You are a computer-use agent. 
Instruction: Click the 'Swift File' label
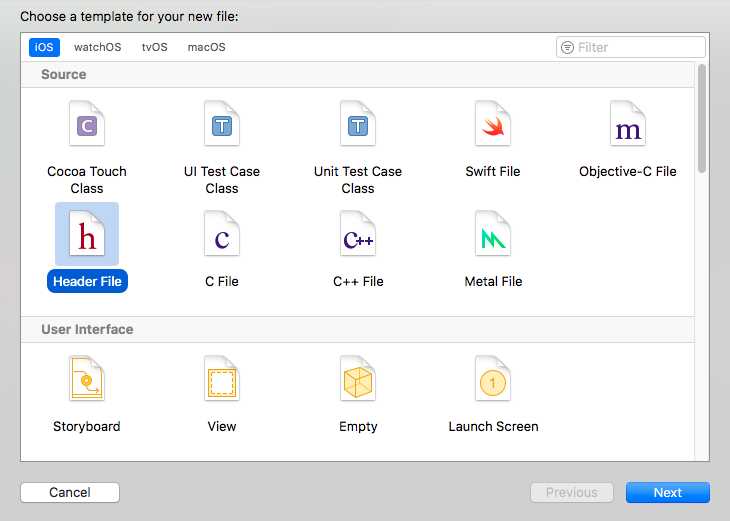click(493, 171)
